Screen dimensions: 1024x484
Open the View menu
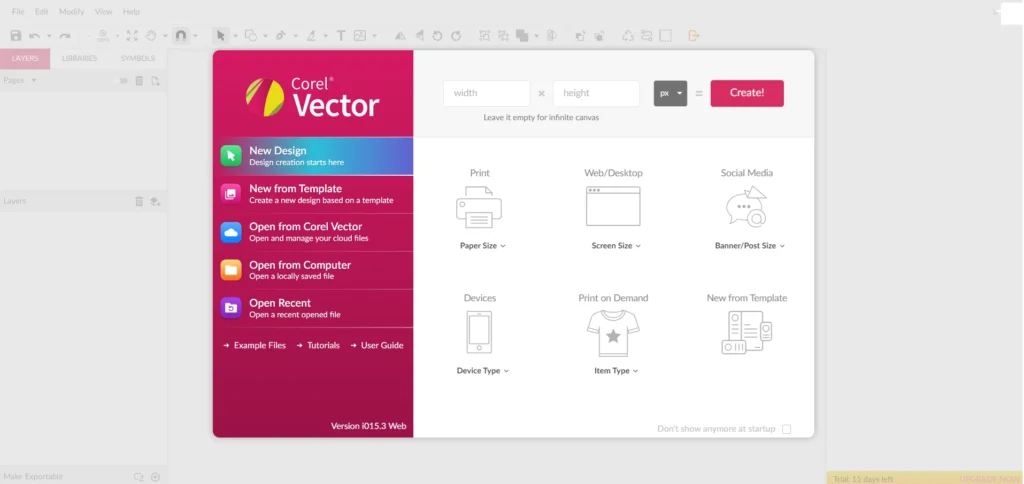click(x=103, y=12)
